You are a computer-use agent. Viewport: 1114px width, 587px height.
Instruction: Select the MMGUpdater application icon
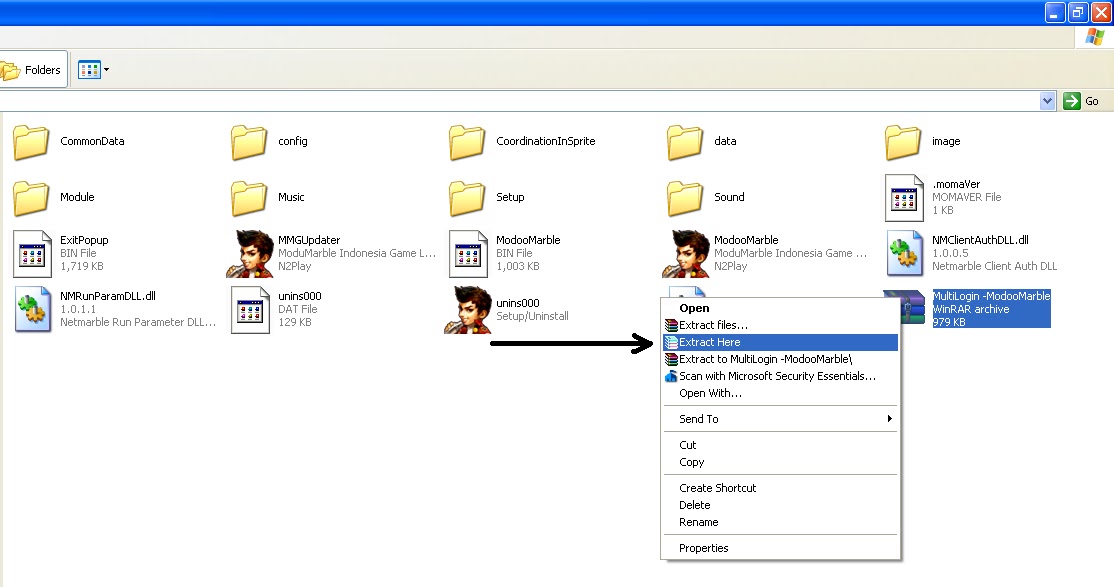(x=250, y=254)
